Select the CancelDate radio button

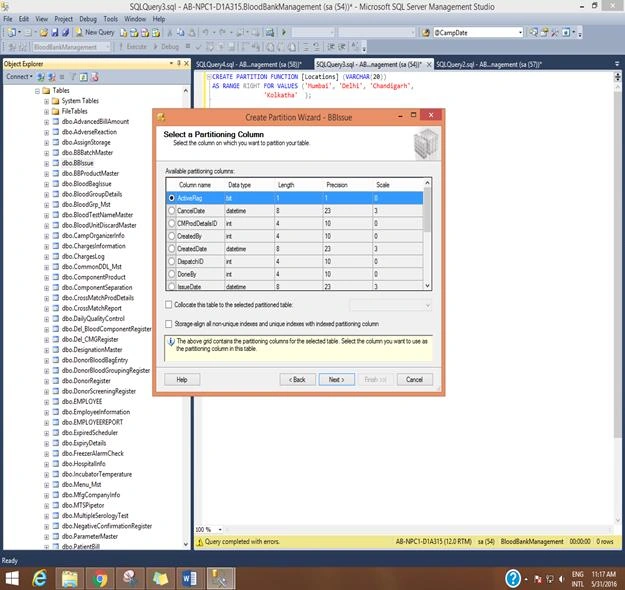[x=171, y=210]
